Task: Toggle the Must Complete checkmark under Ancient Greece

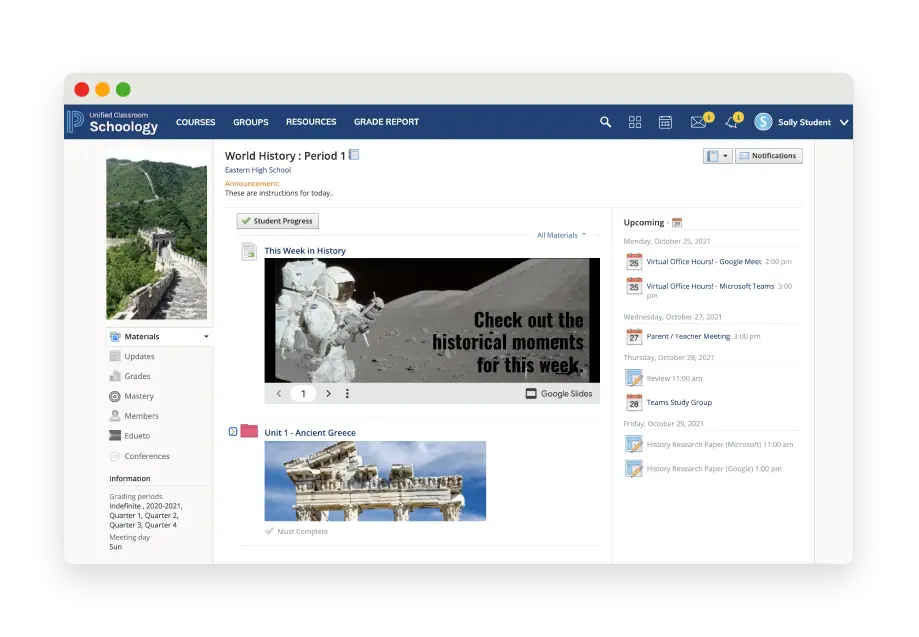Action: (x=270, y=531)
